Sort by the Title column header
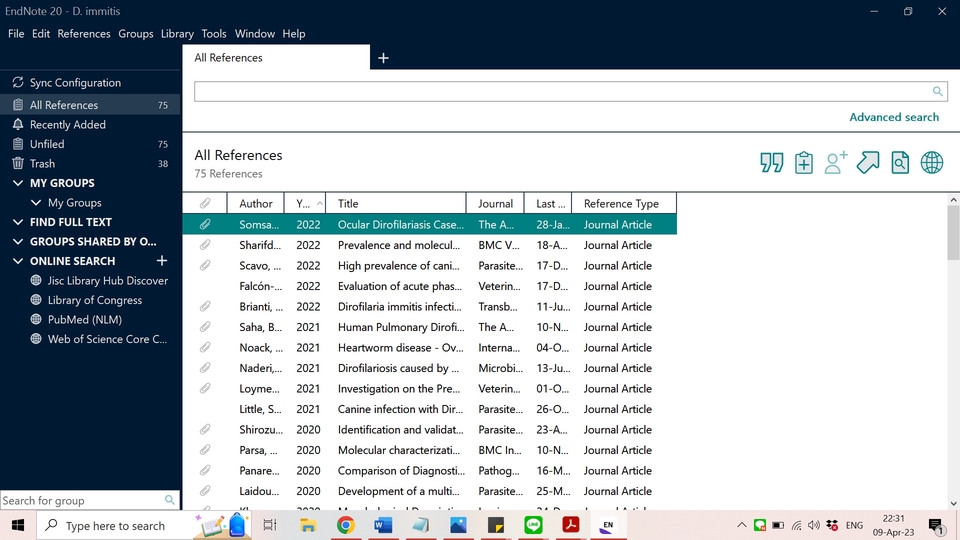Image resolution: width=960 pixels, height=540 pixels. pos(396,203)
